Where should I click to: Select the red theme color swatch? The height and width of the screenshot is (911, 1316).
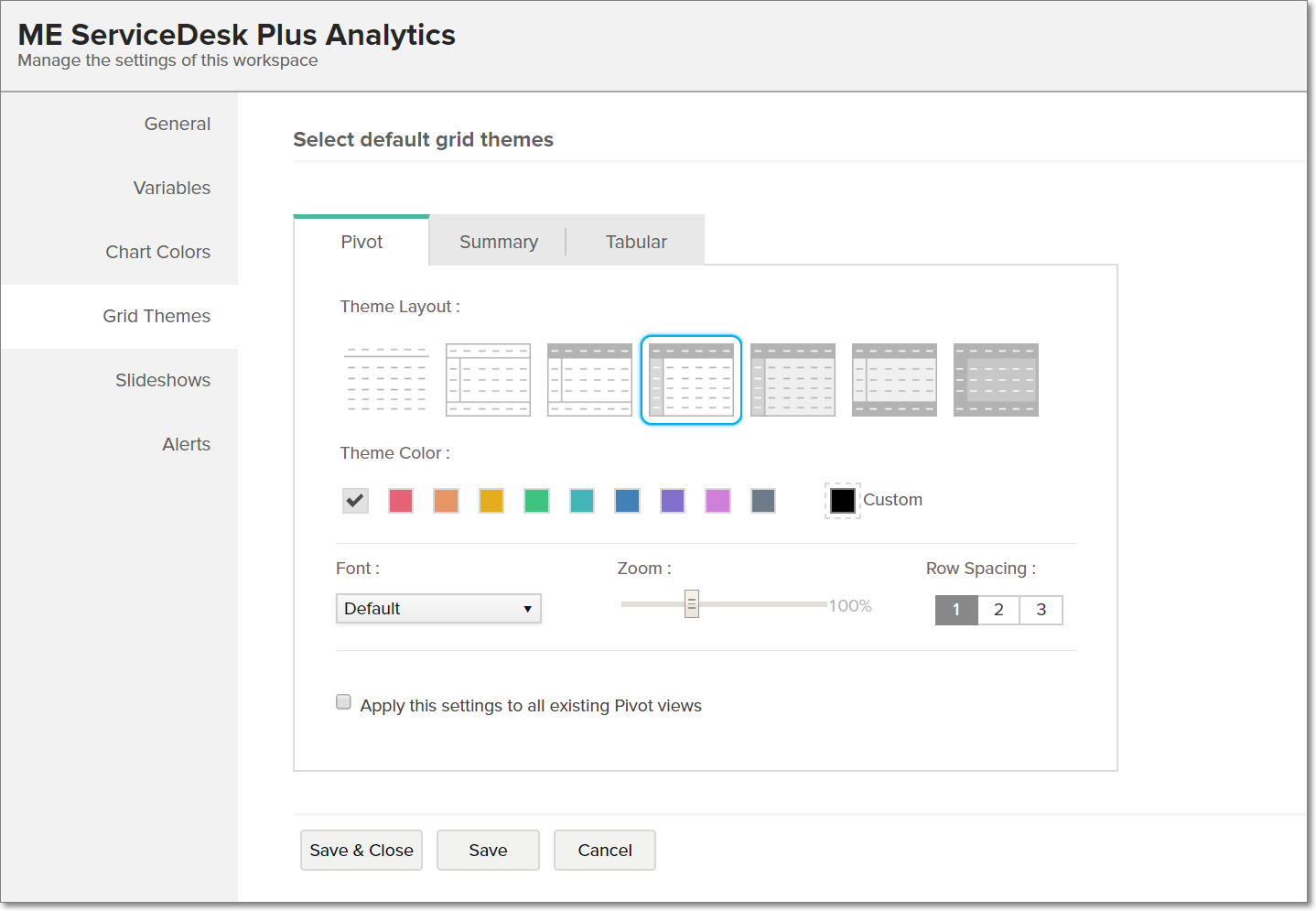coord(401,501)
